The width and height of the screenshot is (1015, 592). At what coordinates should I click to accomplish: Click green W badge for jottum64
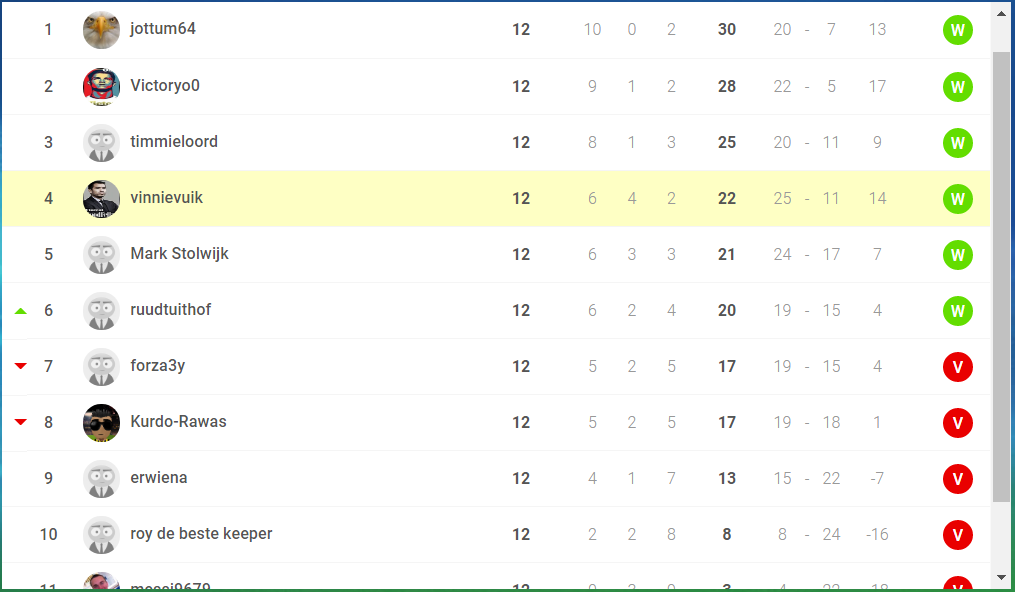(957, 30)
